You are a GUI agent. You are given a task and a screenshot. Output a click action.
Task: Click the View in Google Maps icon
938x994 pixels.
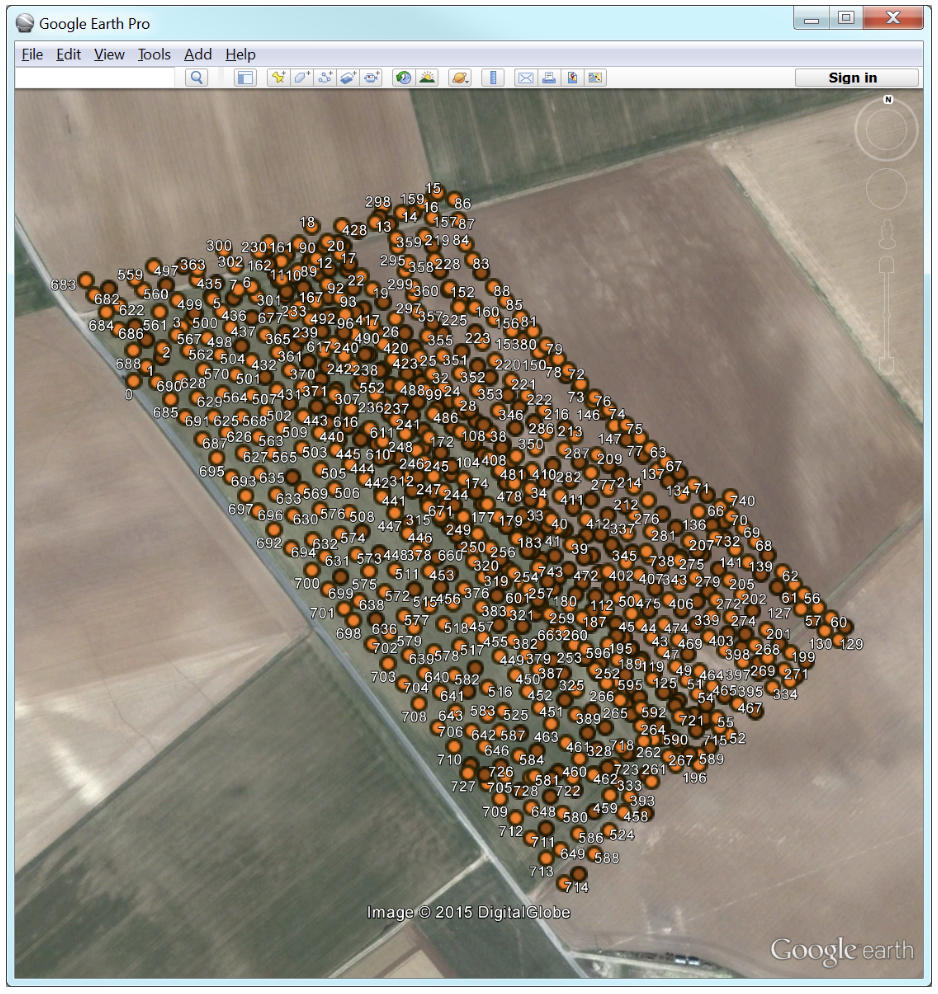(x=595, y=78)
